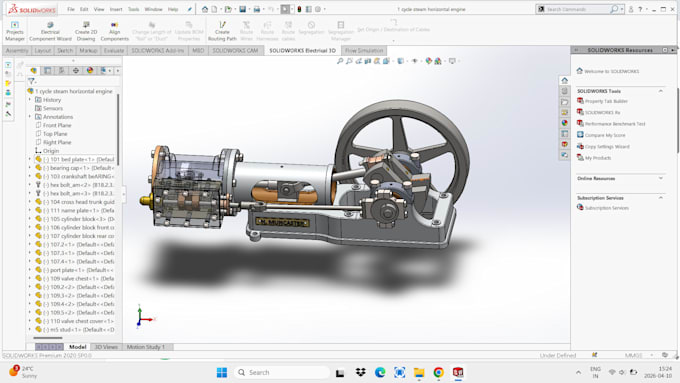Launch the Electrical Component Wizard

[50, 31]
